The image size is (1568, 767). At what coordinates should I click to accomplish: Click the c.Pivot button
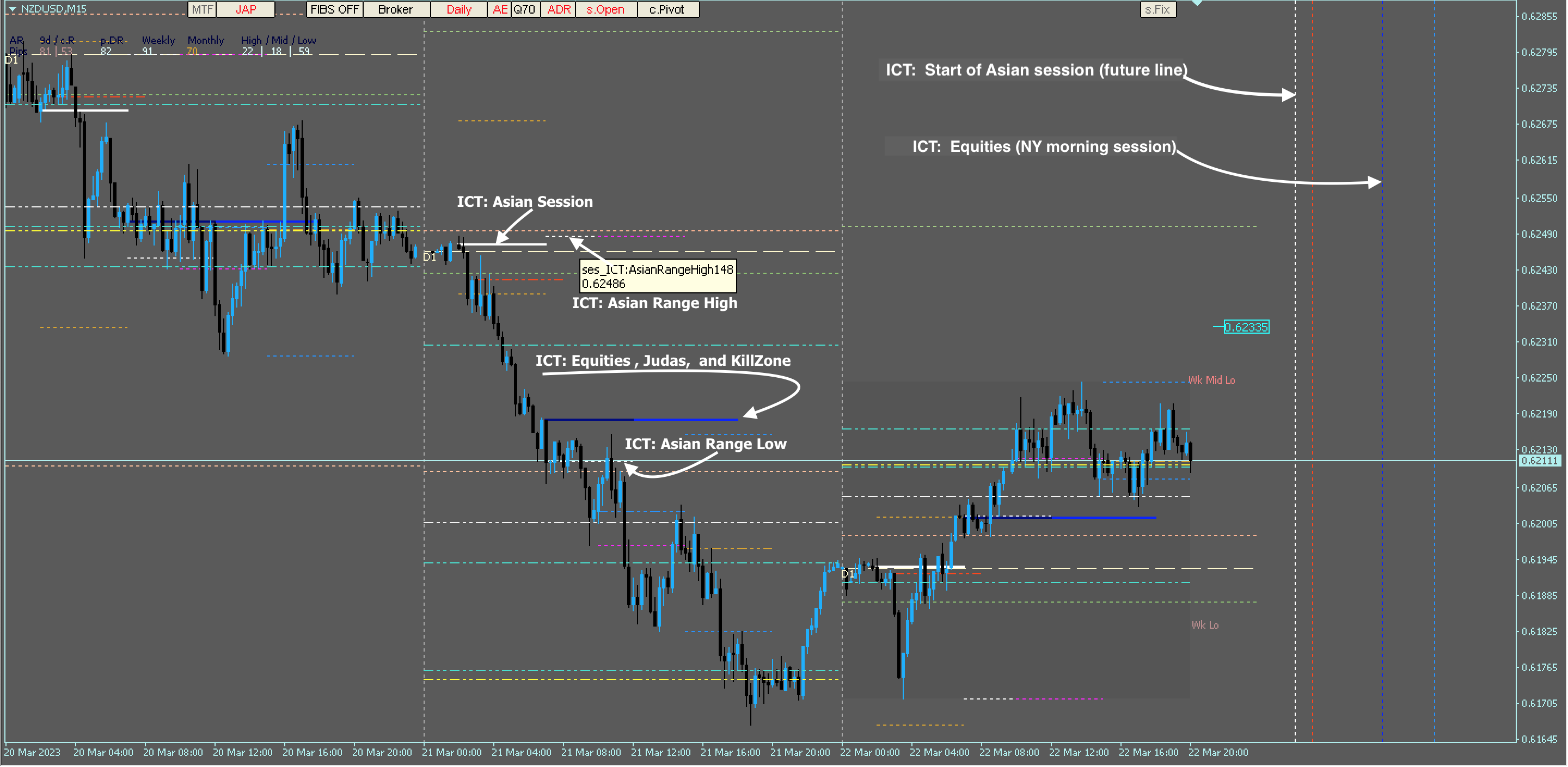[x=667, y=9]
